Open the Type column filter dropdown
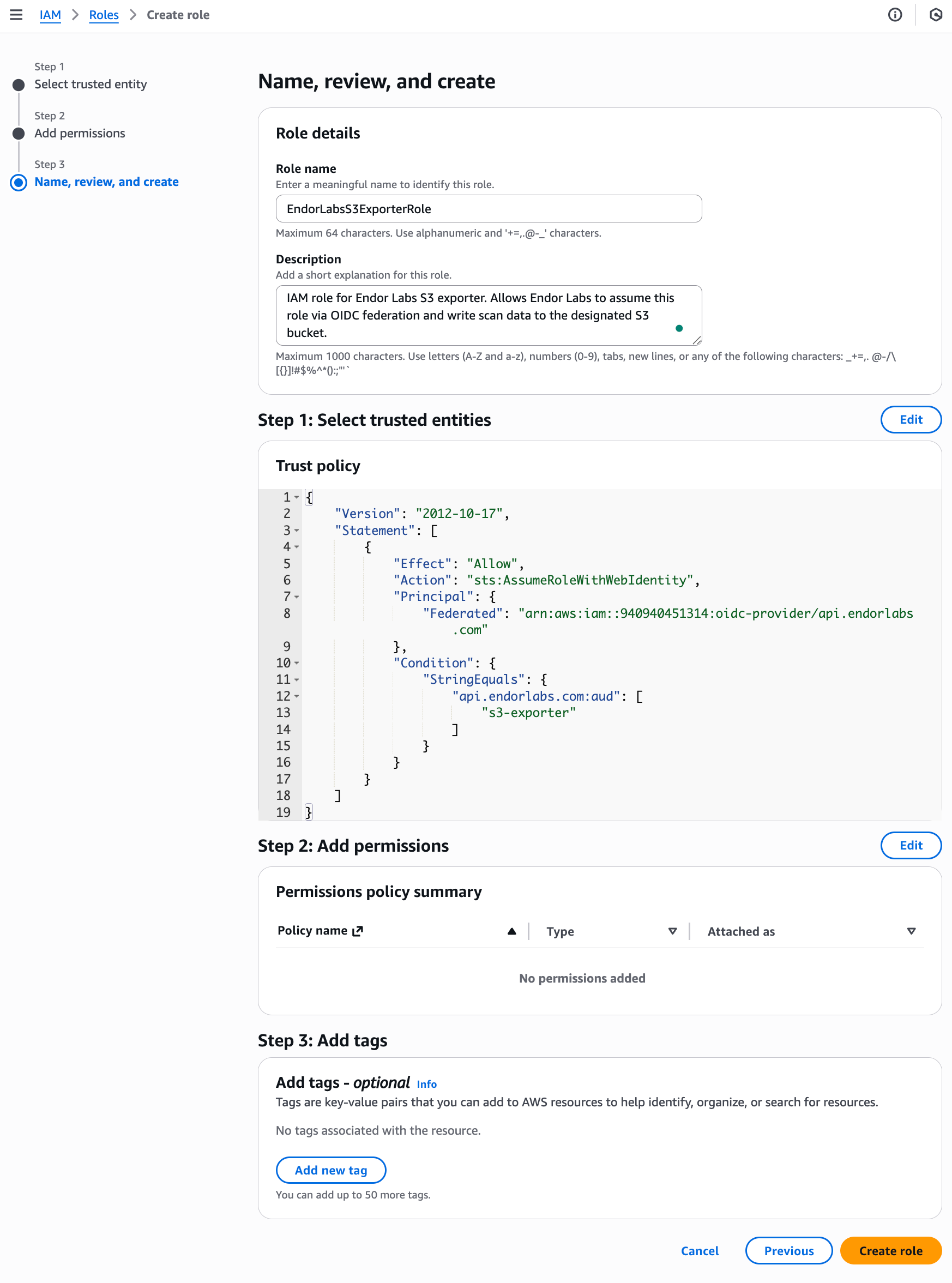952x1283 pixels. click(x=672, y=931)
